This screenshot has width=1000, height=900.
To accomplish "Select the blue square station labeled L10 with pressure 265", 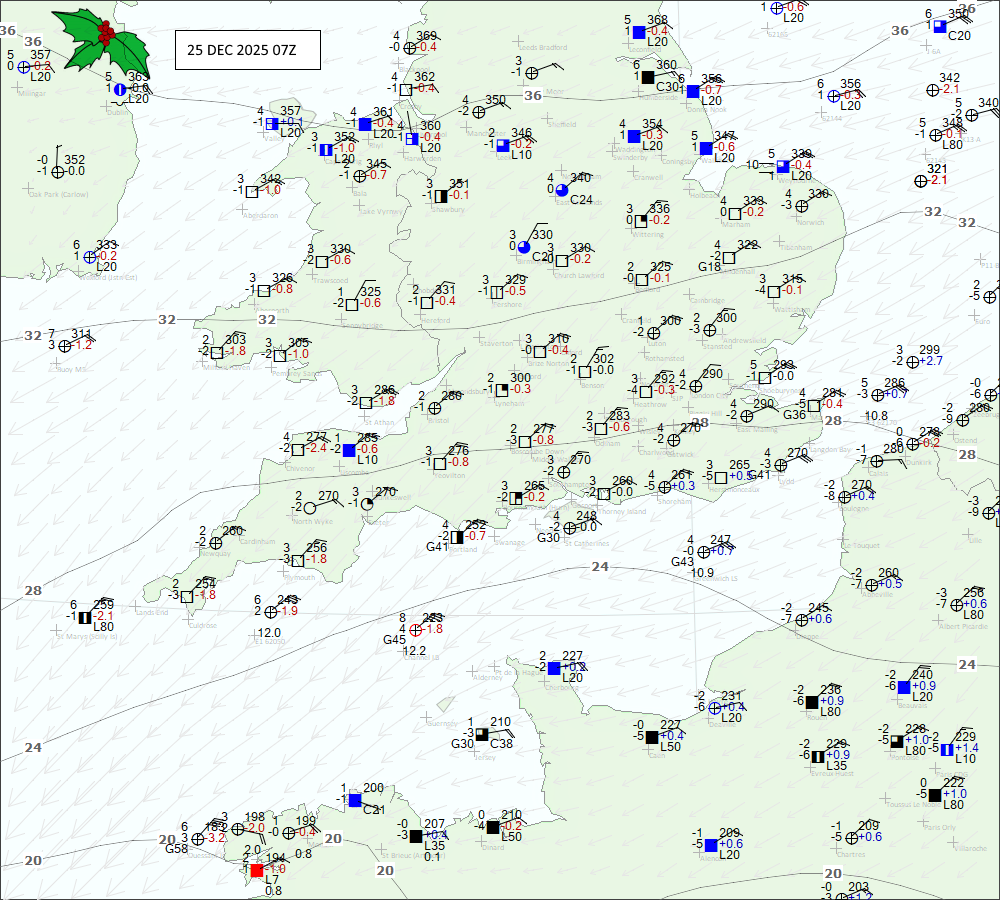I will point(349,450).
